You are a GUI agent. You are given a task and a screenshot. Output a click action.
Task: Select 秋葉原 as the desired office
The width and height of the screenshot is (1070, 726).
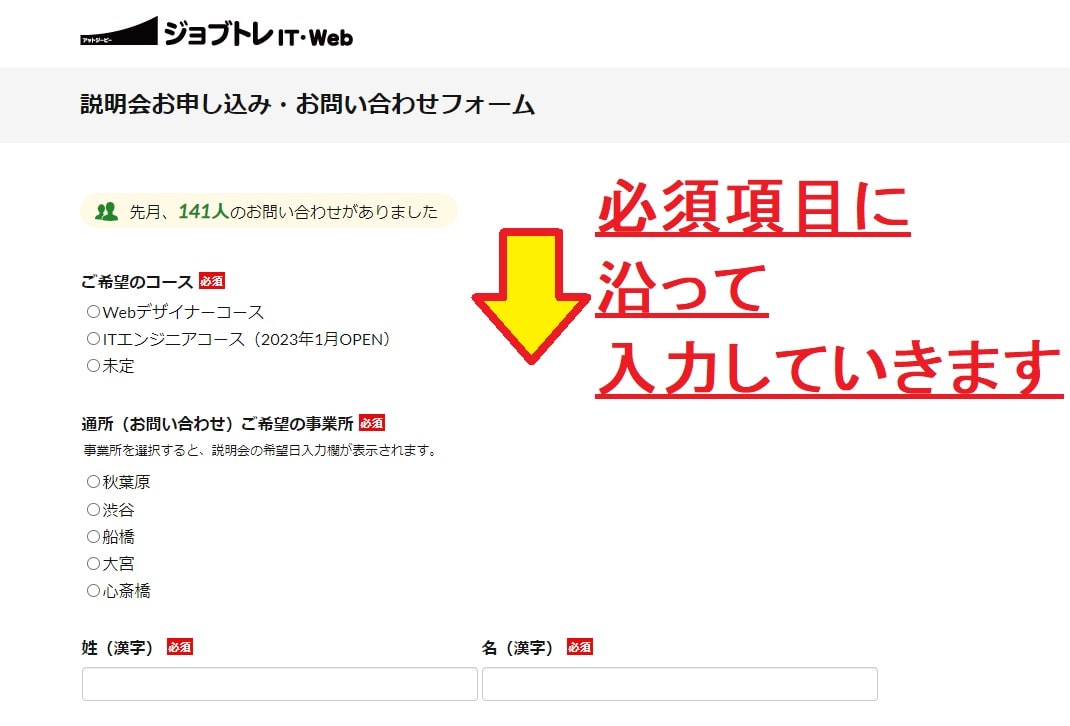click(x=93, y=482)
